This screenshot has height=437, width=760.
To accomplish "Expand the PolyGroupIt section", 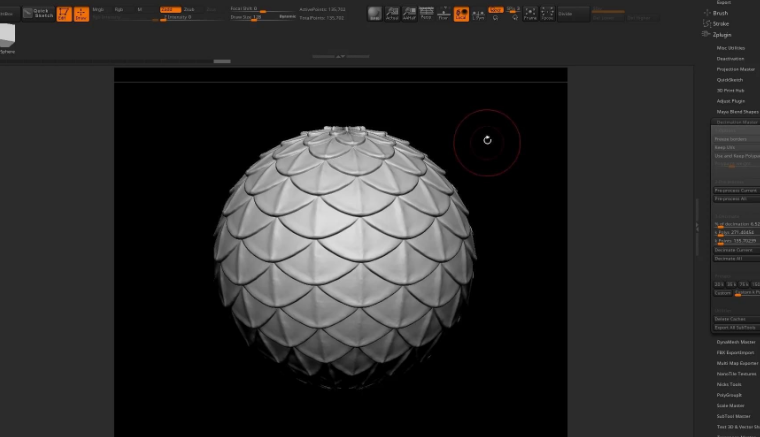I will (x=729, y=395).
